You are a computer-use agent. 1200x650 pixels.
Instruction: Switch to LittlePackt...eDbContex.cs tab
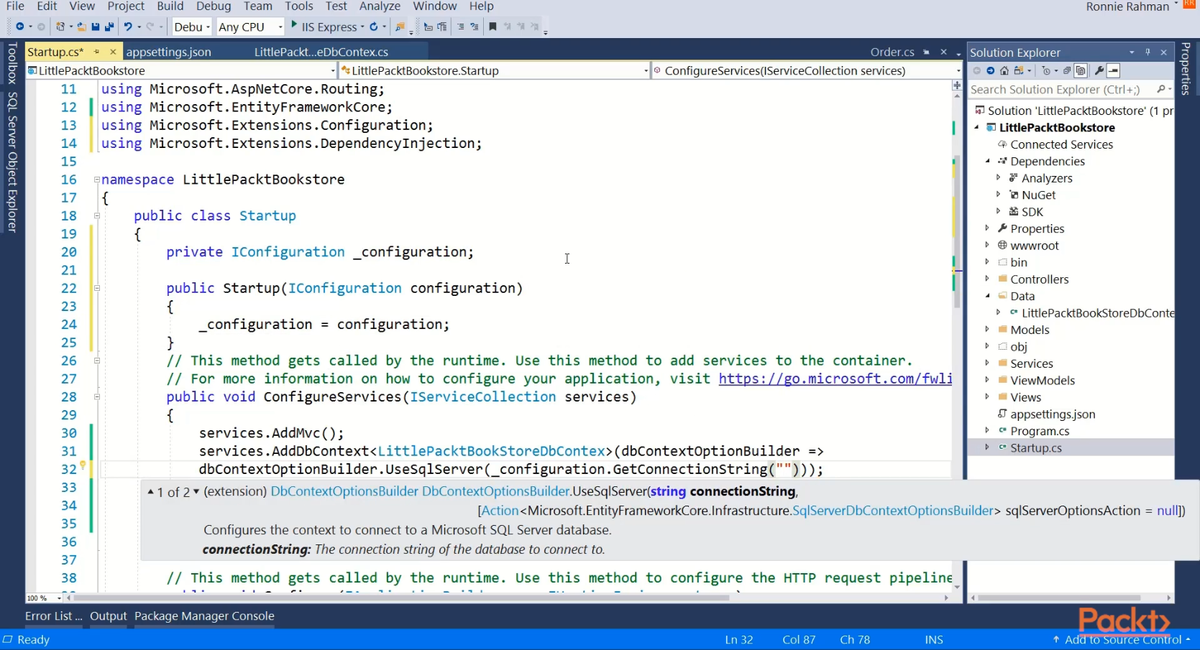(321, 52)
